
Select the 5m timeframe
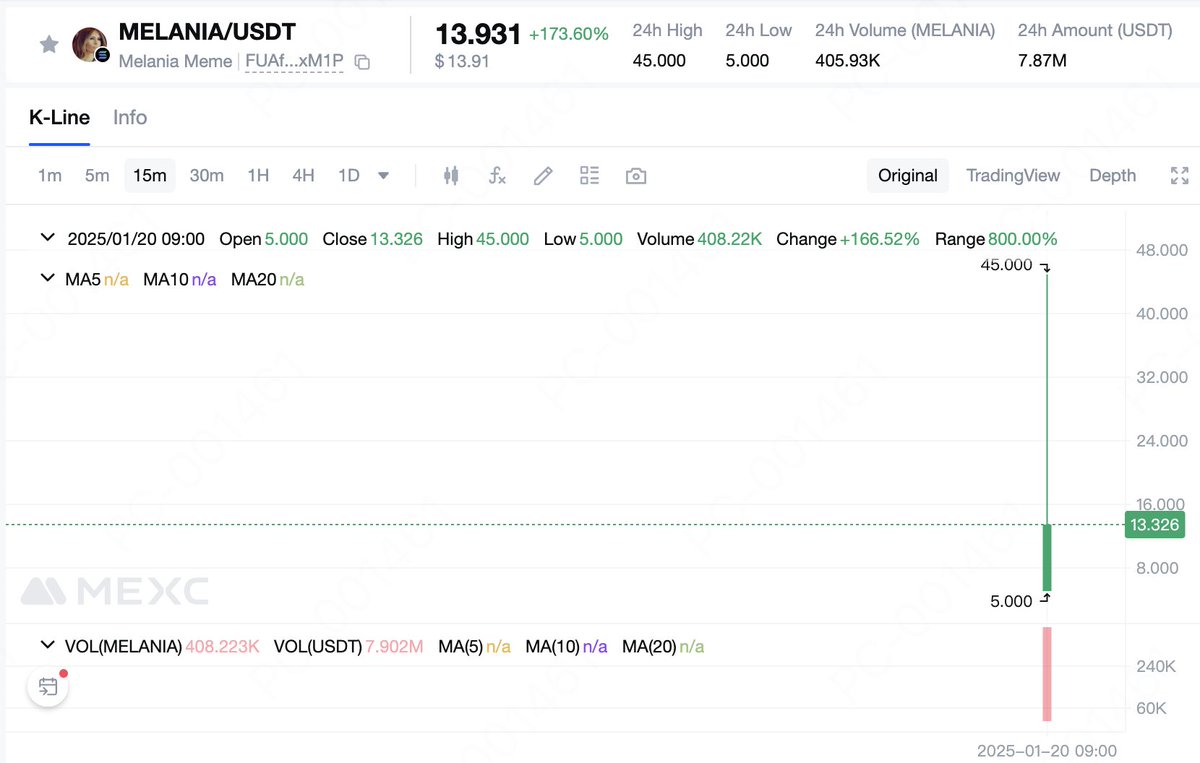pyautogui.click(x=97, y=176)
